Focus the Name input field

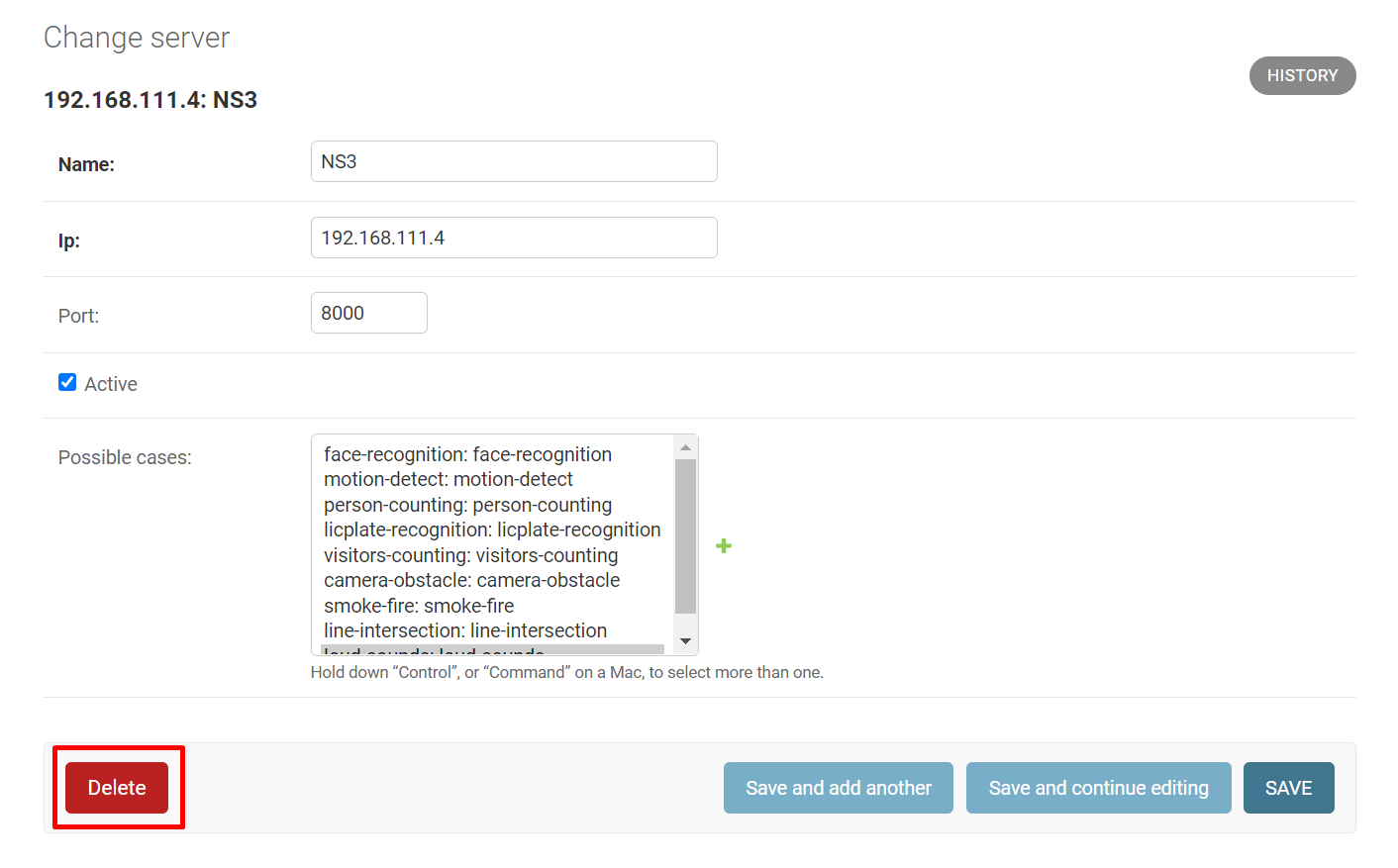pyautogui.click(x=514, y=162)
